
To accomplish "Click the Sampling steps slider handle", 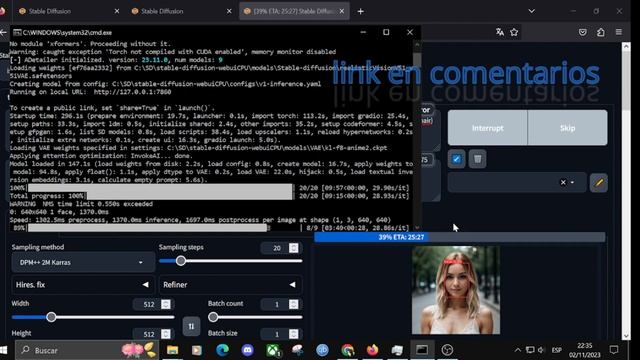I will (x=181, y=261).
